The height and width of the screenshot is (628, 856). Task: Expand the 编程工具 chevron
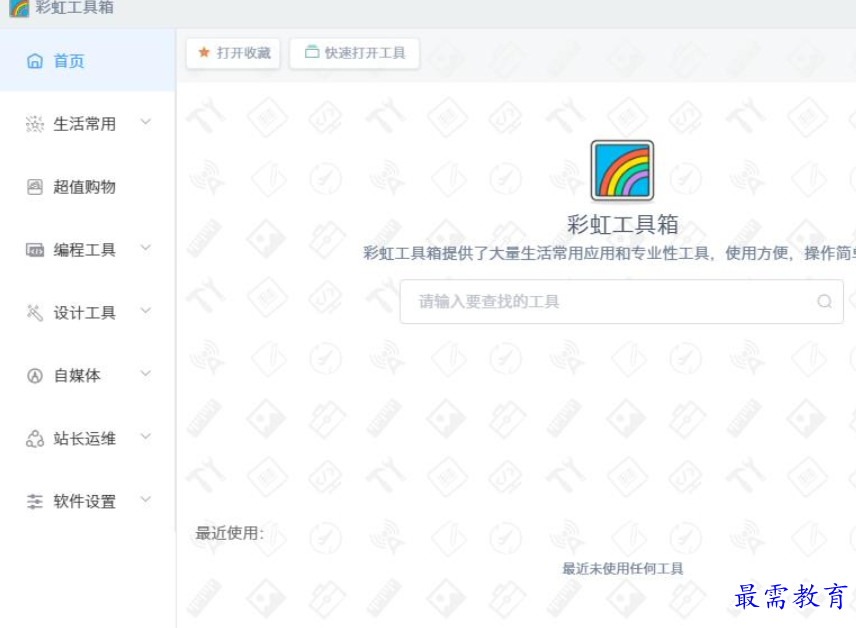tap(145, 248)
